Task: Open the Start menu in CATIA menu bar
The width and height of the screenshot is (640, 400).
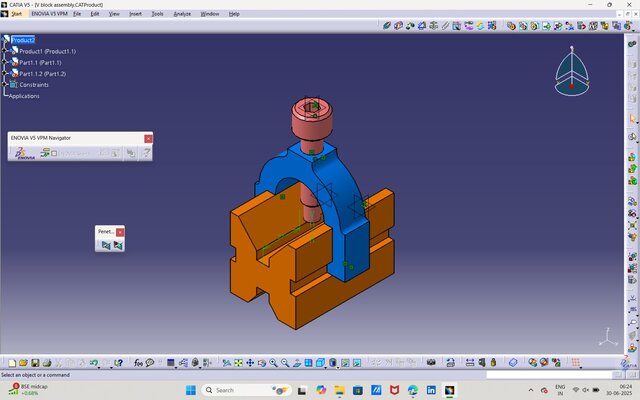Action: [17, 14]
